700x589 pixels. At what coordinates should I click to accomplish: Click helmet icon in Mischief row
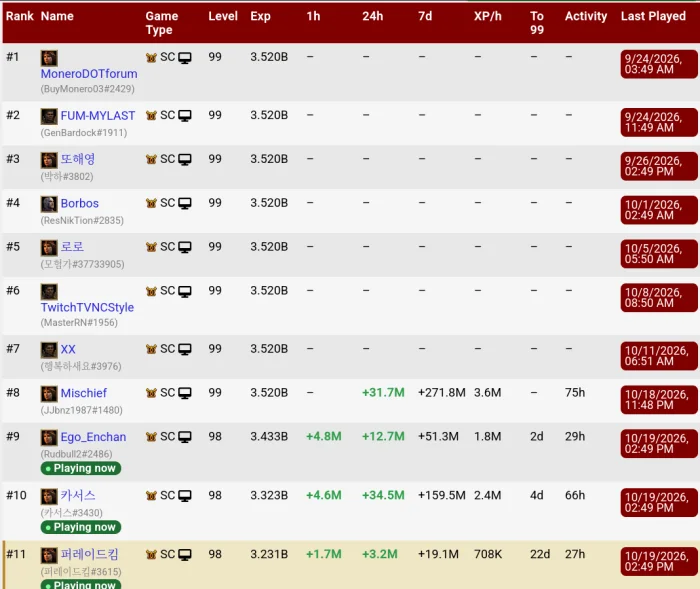(151, 393)
